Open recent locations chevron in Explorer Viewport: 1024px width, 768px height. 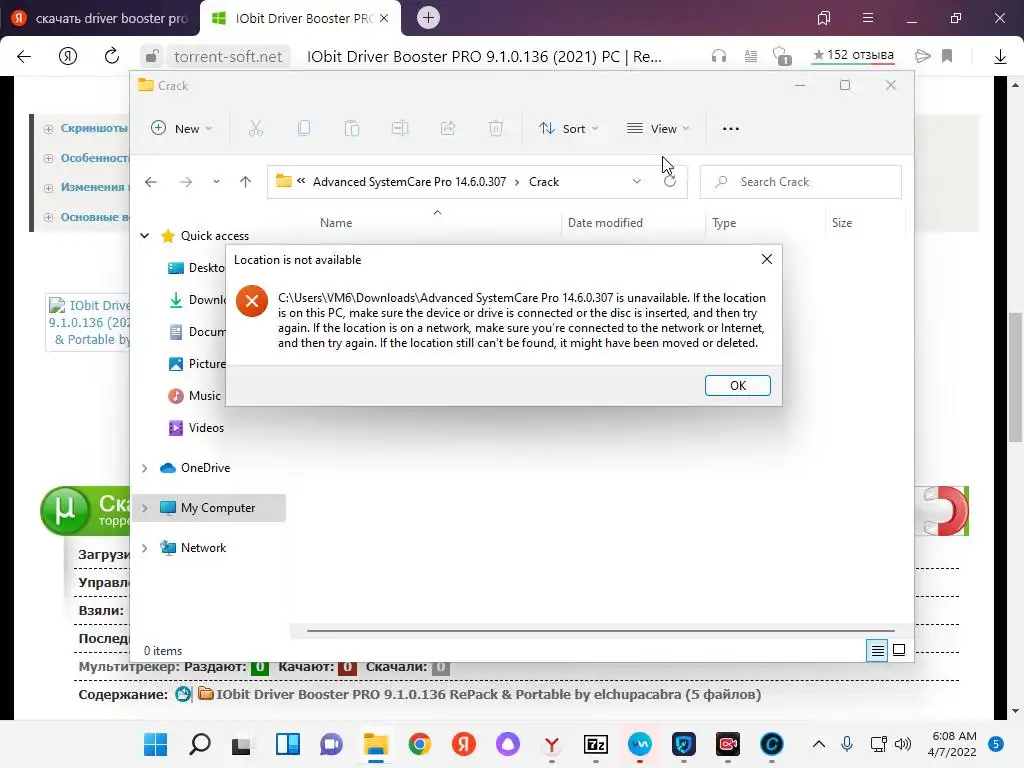coord(216,182)
